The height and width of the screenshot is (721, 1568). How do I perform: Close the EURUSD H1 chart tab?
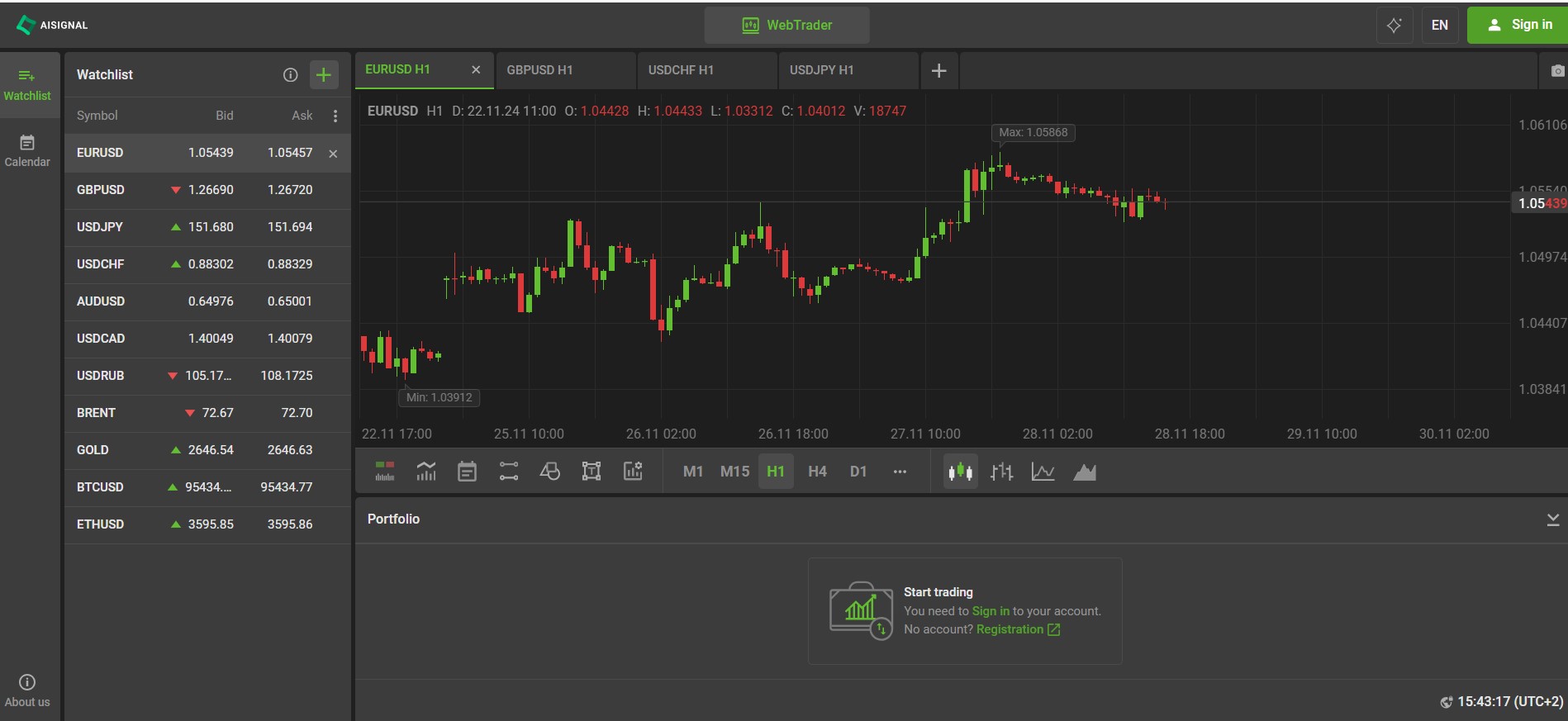tap(476, 69)
